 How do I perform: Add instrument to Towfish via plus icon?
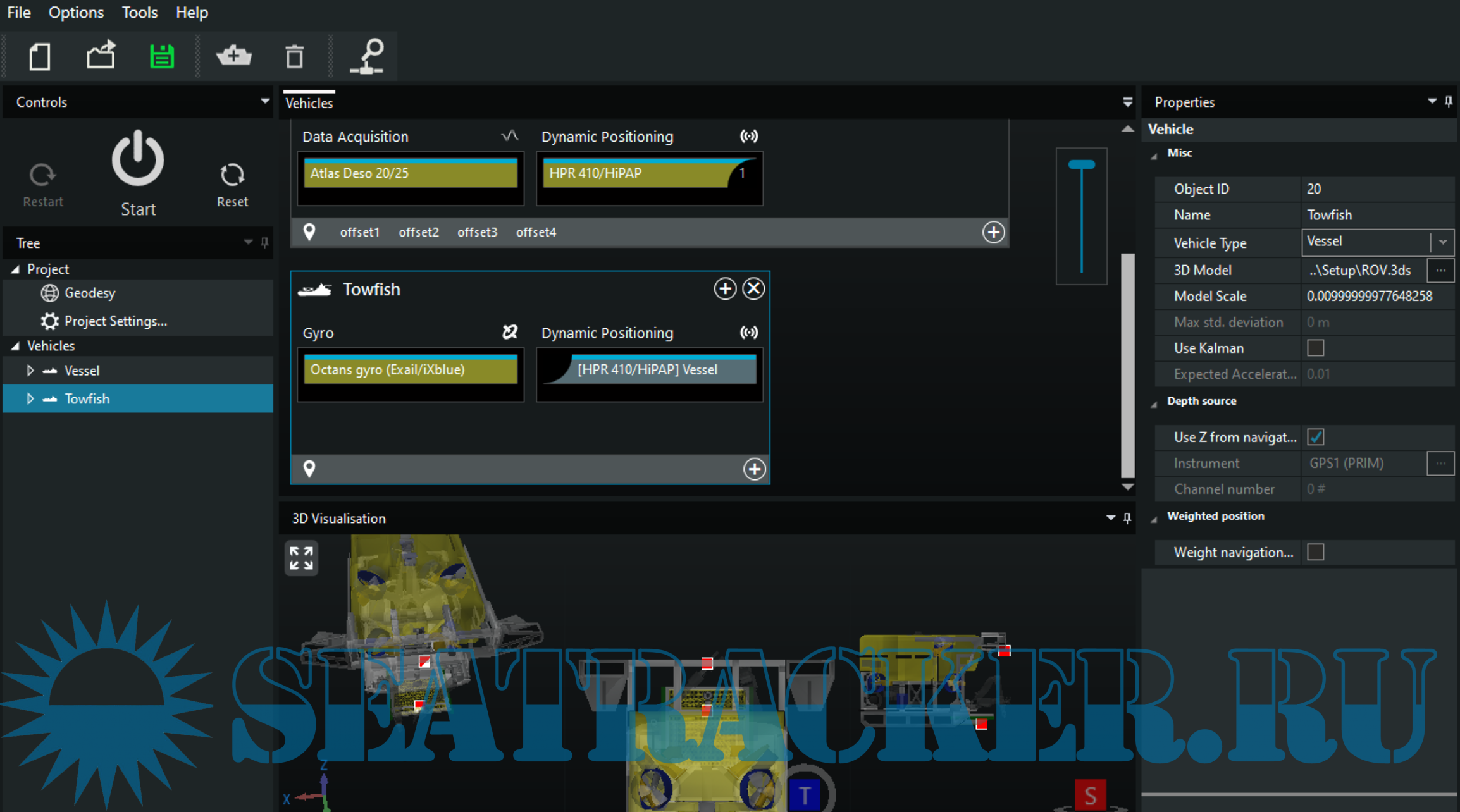click(x=725, y=289)
